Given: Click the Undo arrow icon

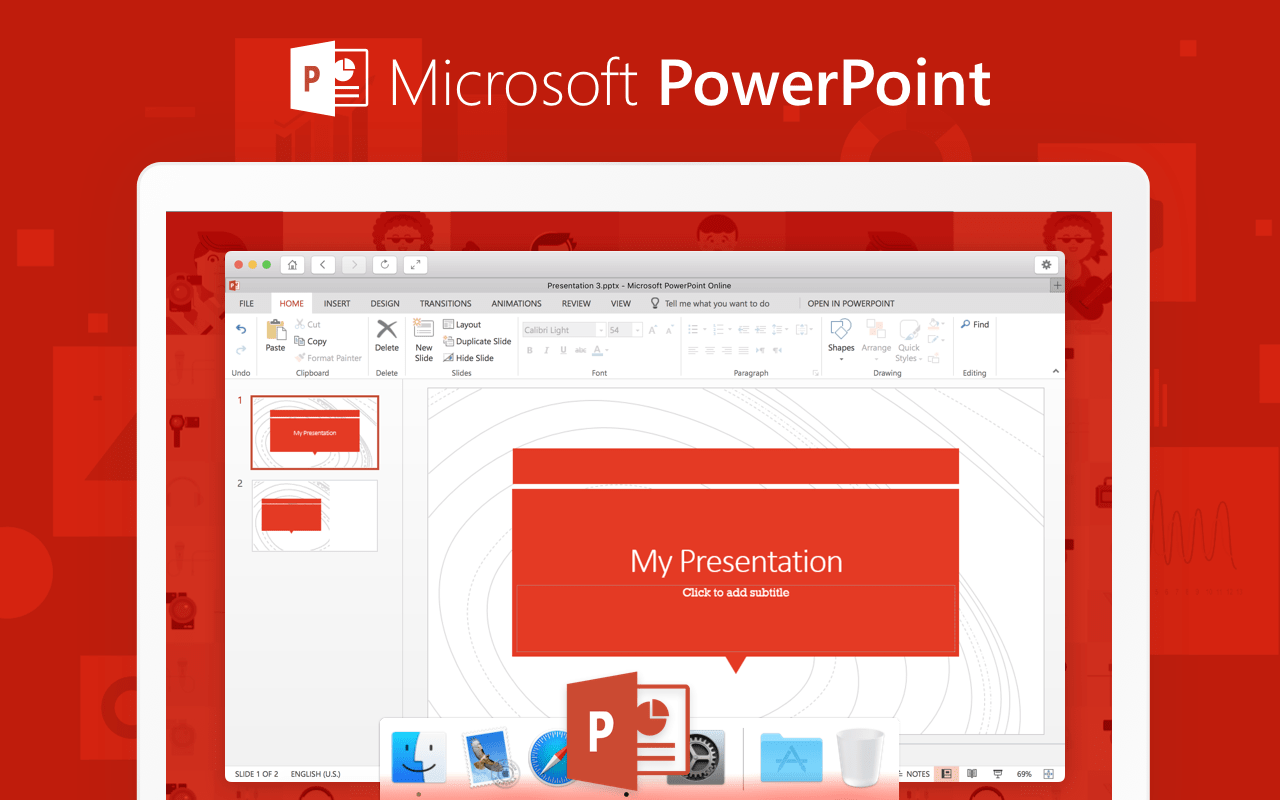Looking at the screenshot, I should (x=241, y=329).
